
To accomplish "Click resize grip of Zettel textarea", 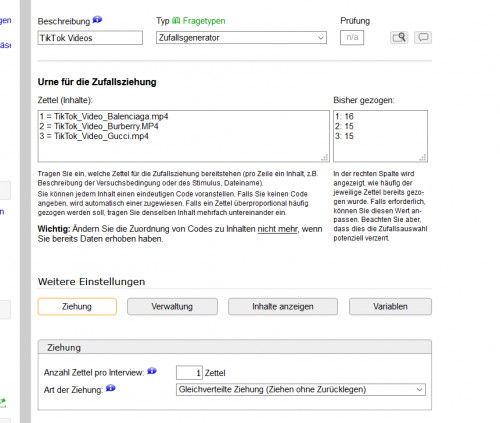I will (325, 158).
